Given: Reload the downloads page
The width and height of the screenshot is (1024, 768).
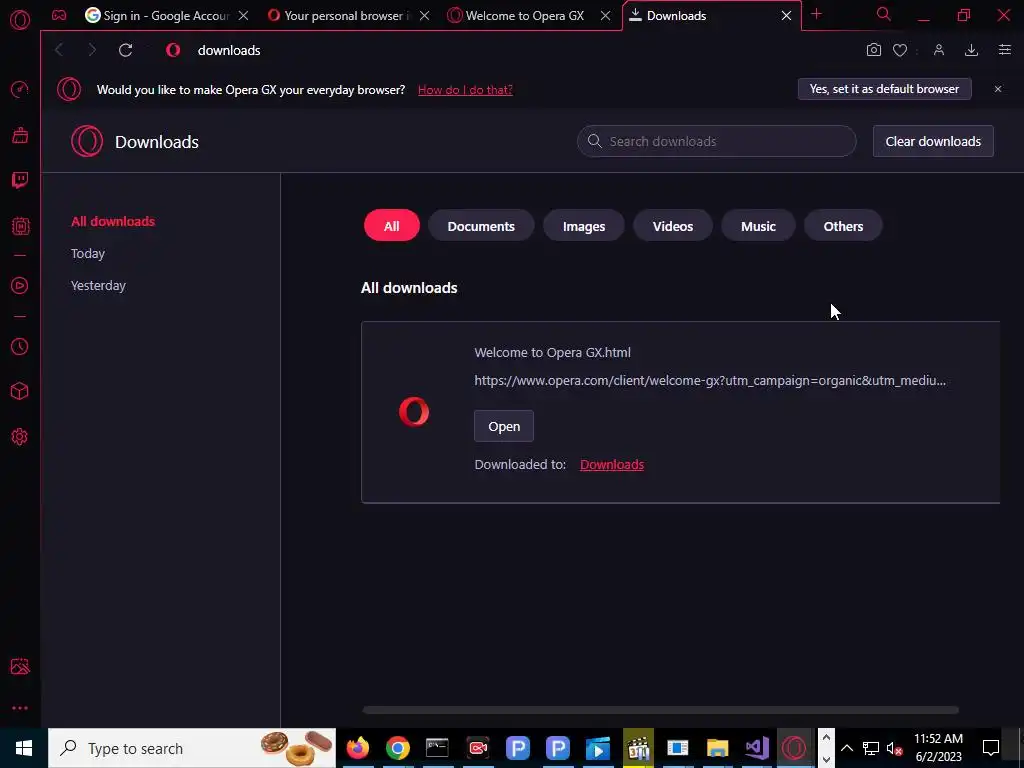Looking at the screenshot, I should [x=125, y=50].
